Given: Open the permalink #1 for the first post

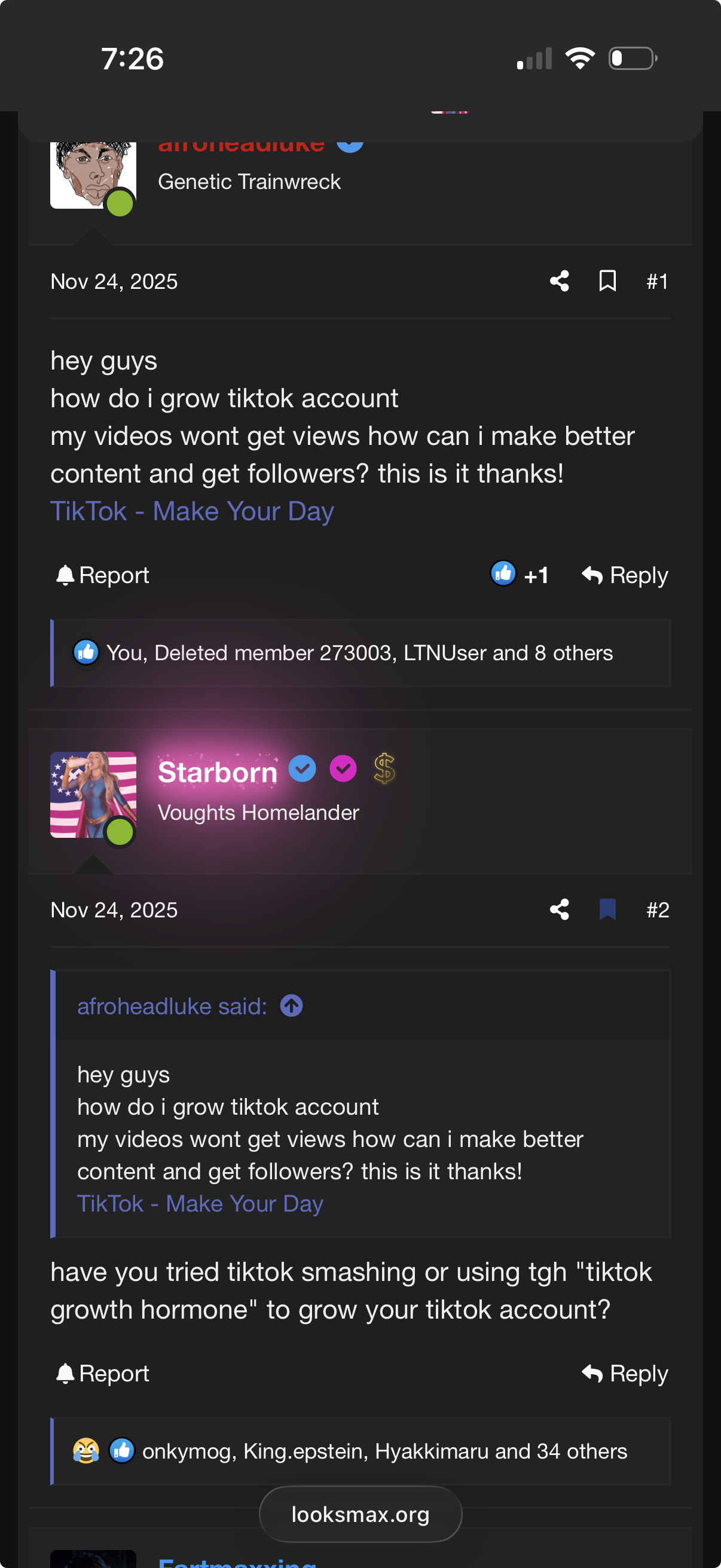Looking at the screenshot, I should click(x=657, y=280).
